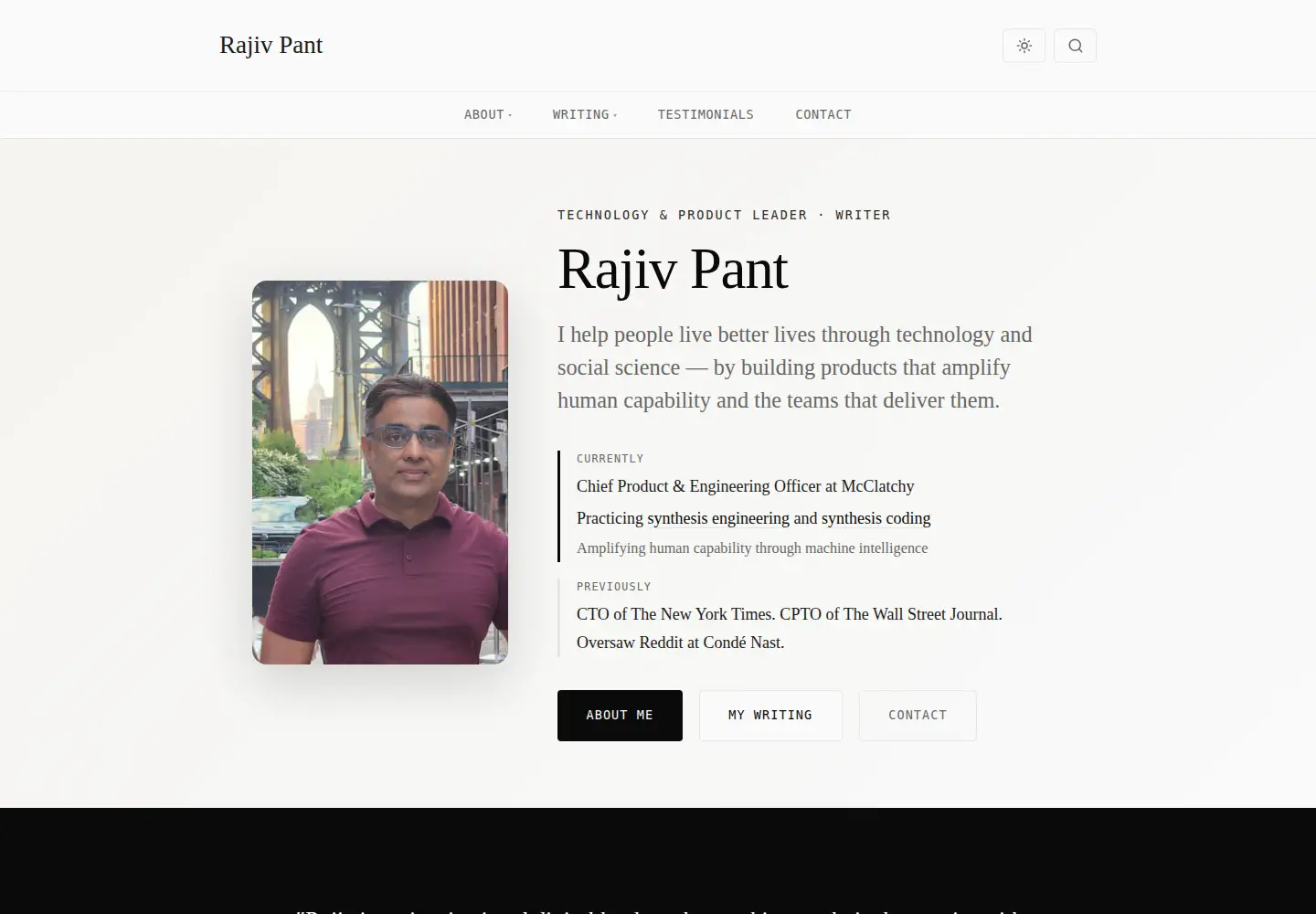Screen dimensions: 1316x914
Task: Open the Testimonials nav item
Action: (x=706, y=114)
